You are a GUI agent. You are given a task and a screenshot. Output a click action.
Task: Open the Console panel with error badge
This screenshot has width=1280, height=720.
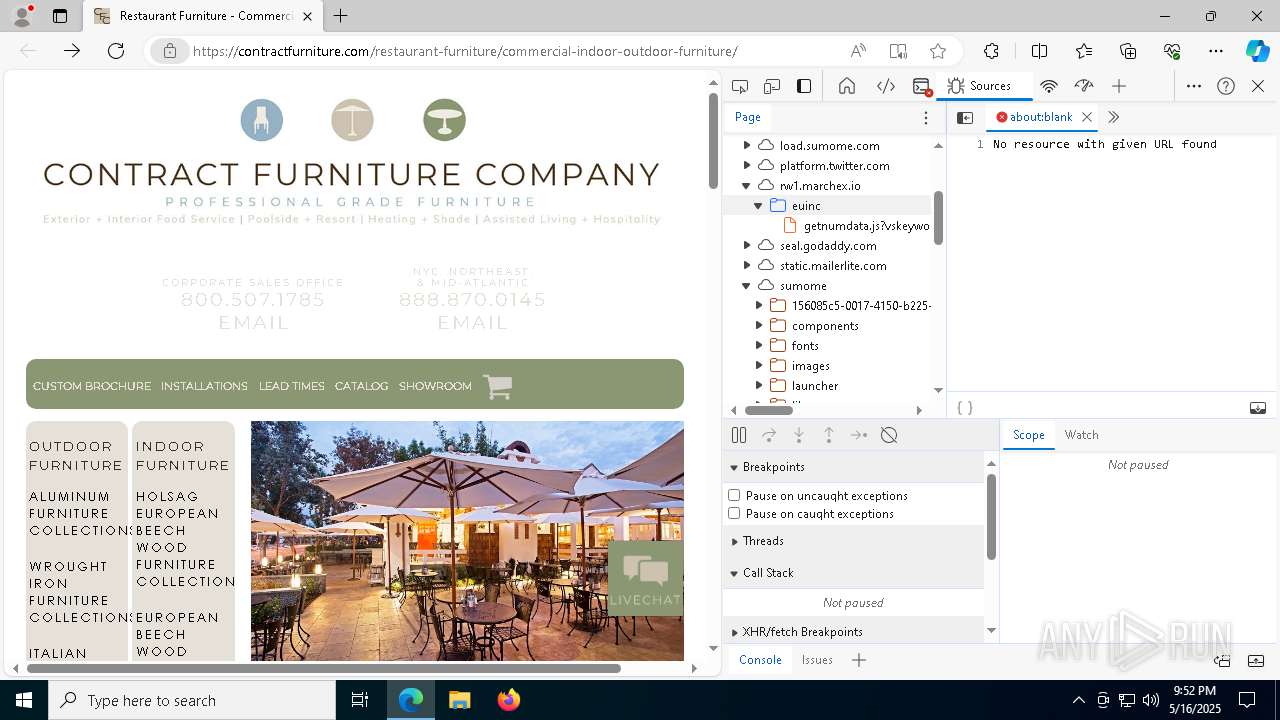pyautogui.click(x=922, y=86)
